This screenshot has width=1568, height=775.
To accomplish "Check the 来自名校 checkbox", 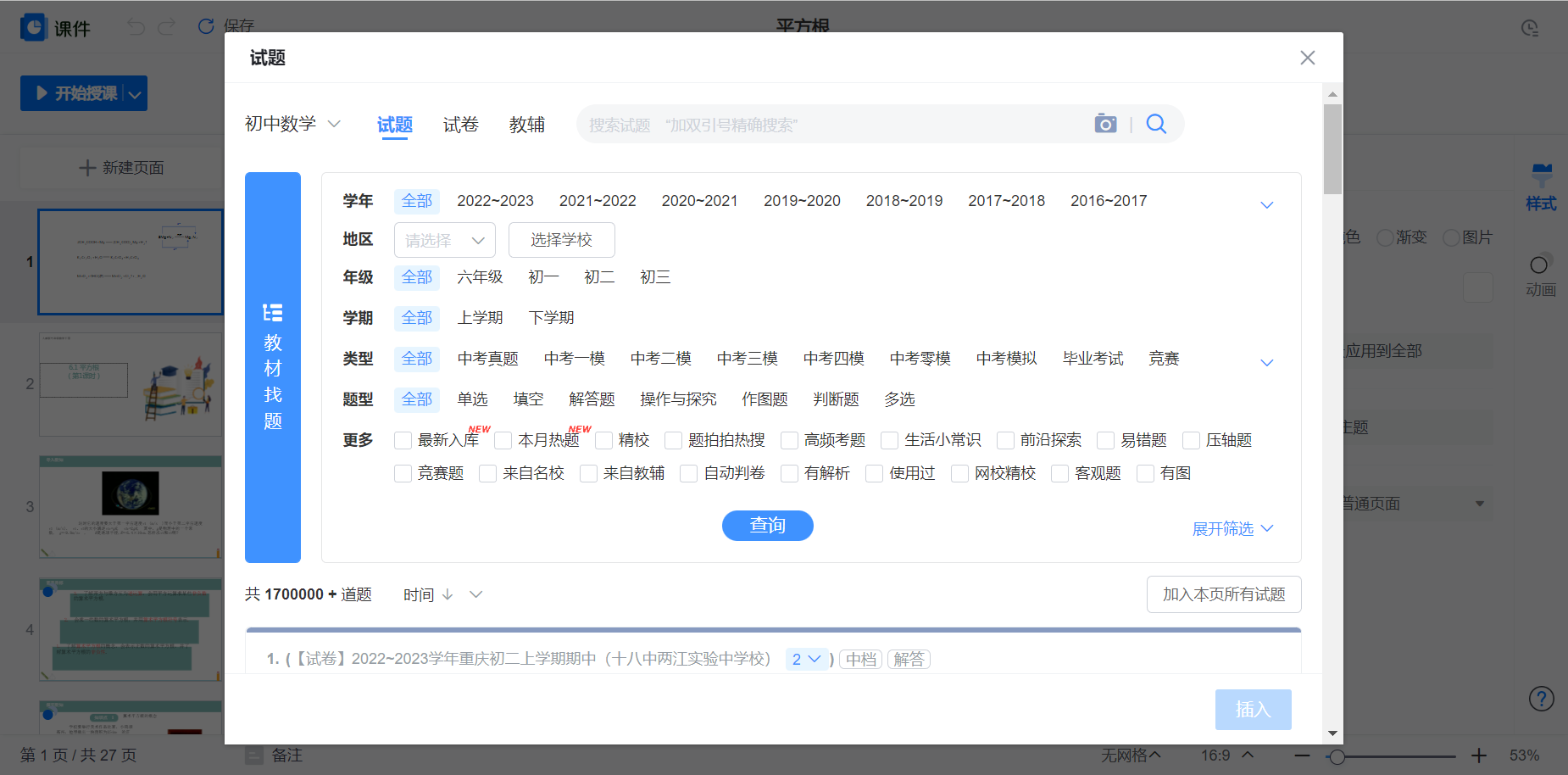I will point(488,473).
